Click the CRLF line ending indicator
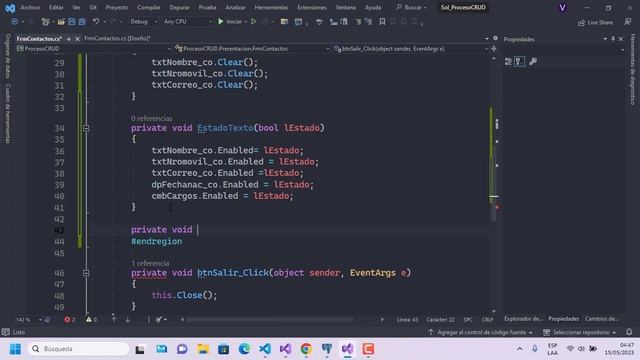The width and height of the screenshot is (640, 360). (x=487, y=320)
